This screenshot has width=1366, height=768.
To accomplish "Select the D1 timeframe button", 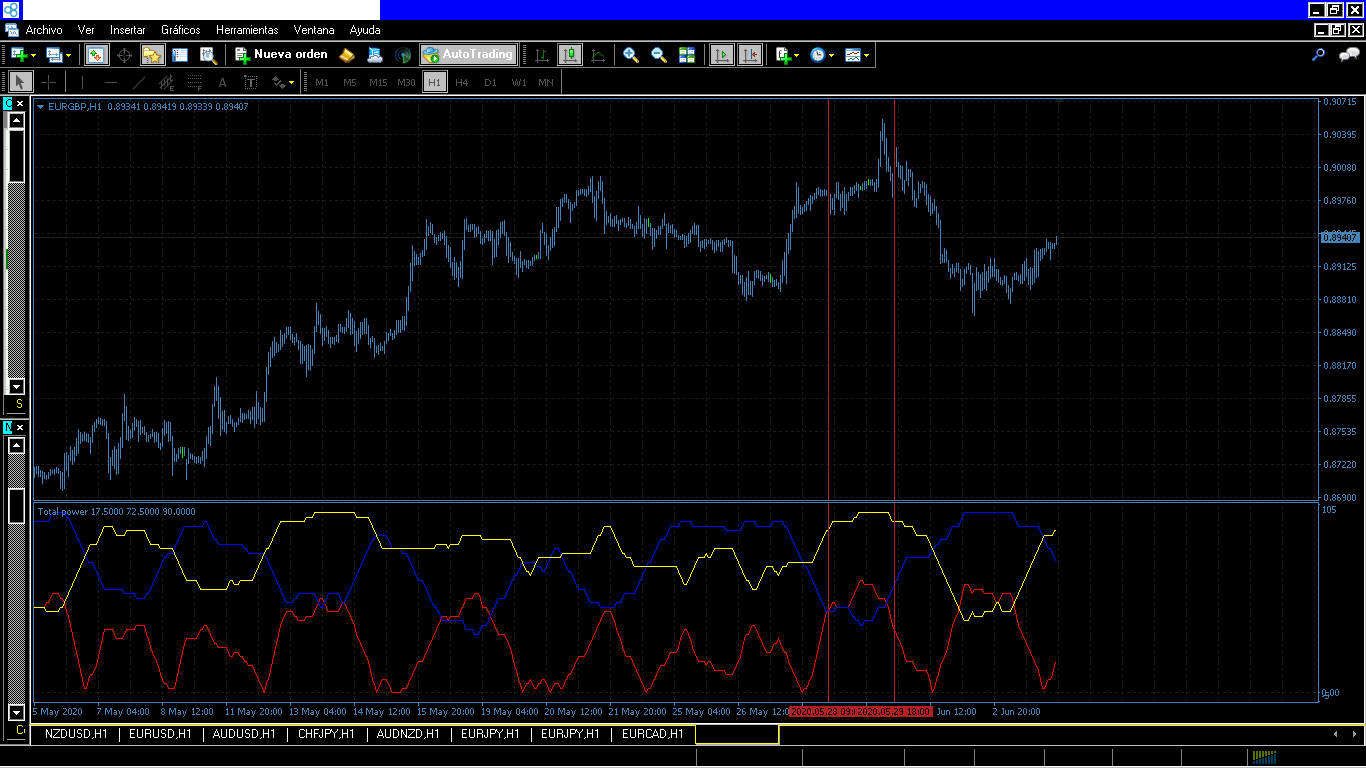I will point(490,82).
